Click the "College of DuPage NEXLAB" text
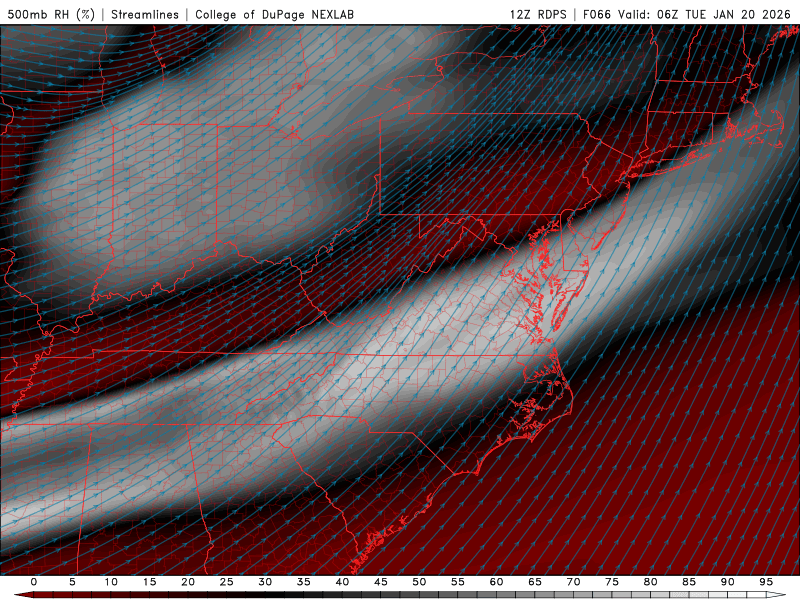The height and width of the screenshot is (600, 800). point(274,14)
